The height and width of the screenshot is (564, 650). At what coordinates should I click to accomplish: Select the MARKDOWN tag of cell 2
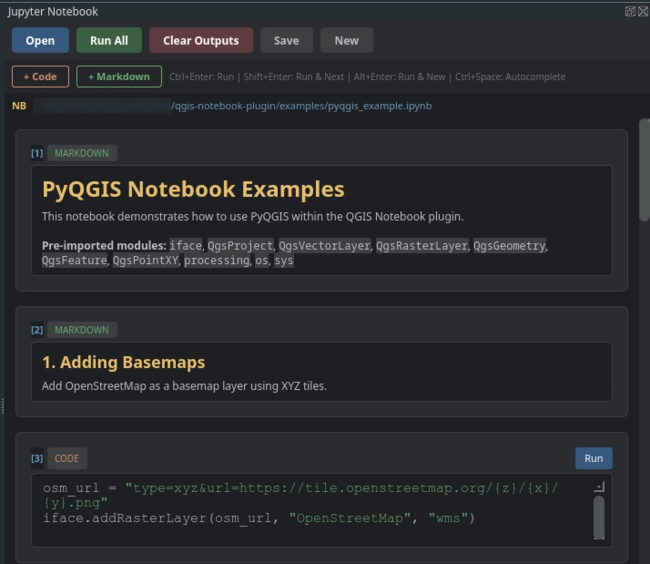(x=82, y=329)
